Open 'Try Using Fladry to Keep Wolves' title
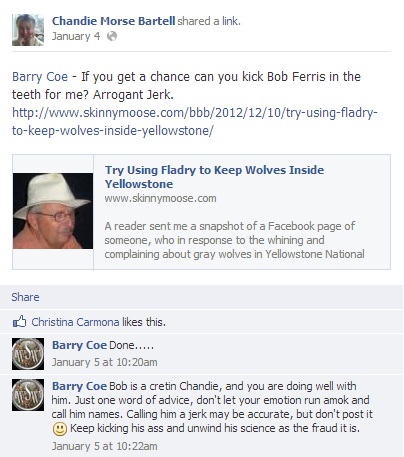The height and width of the screenshot is (457, 404). click(x=214, y=177)
